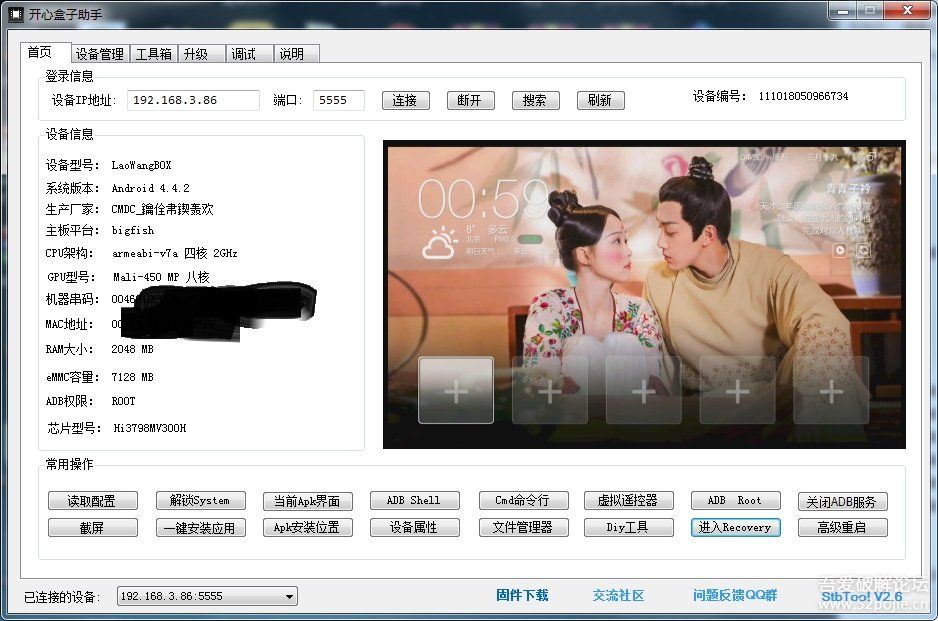
Task: Click the last plus tile in preview
Action: pos(831,391)
